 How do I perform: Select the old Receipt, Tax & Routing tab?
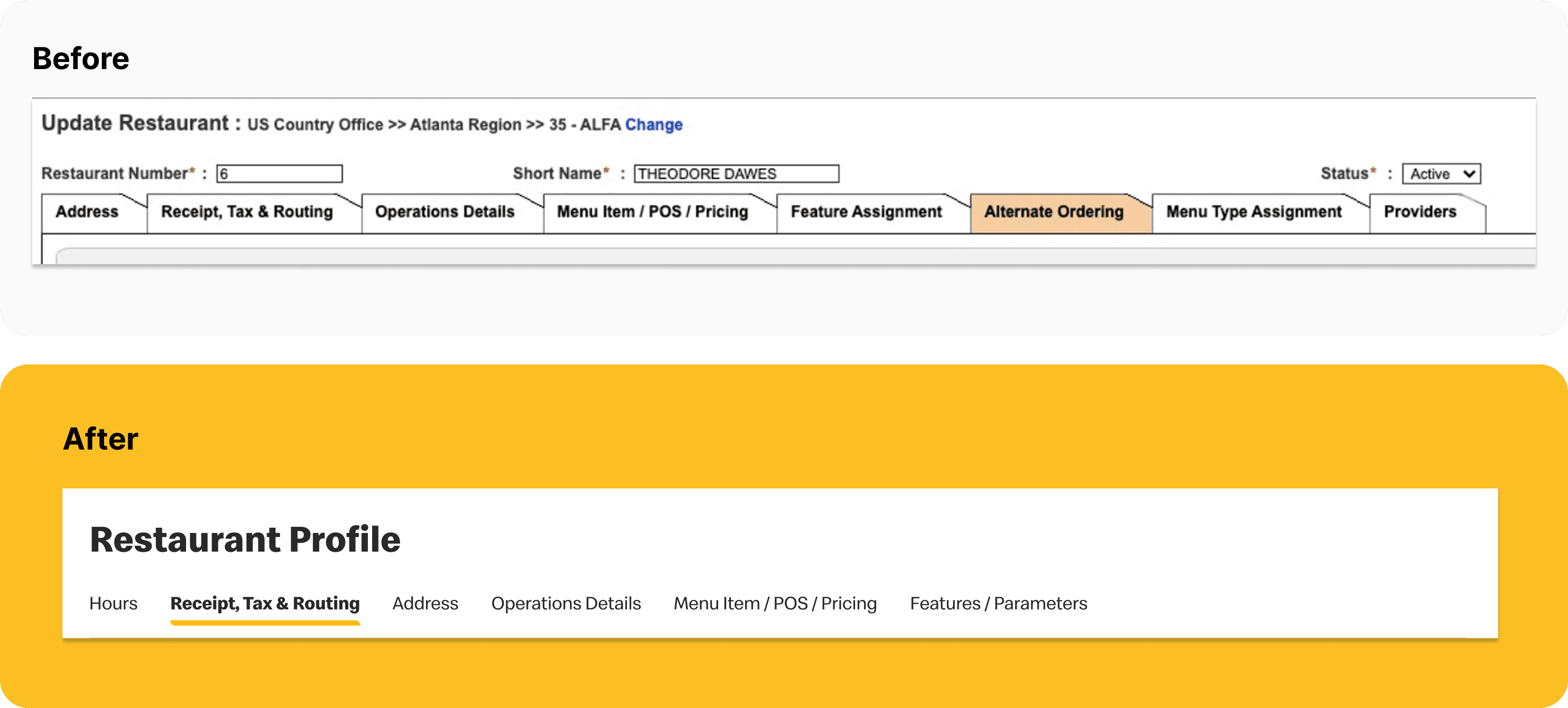point(247,212)
